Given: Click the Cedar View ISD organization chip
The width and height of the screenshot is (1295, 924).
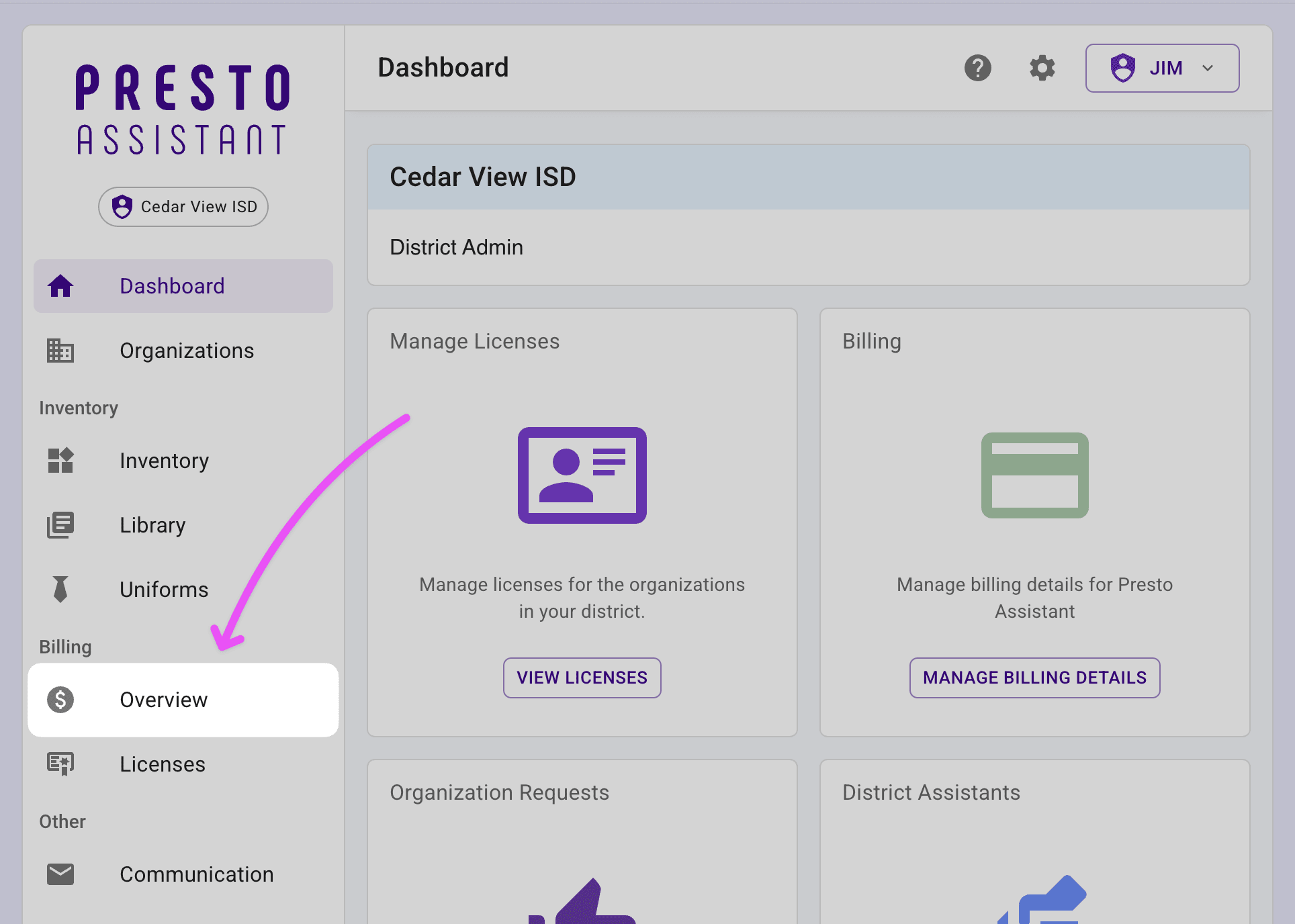Looking at the screenshot, I should pos(183,207).
